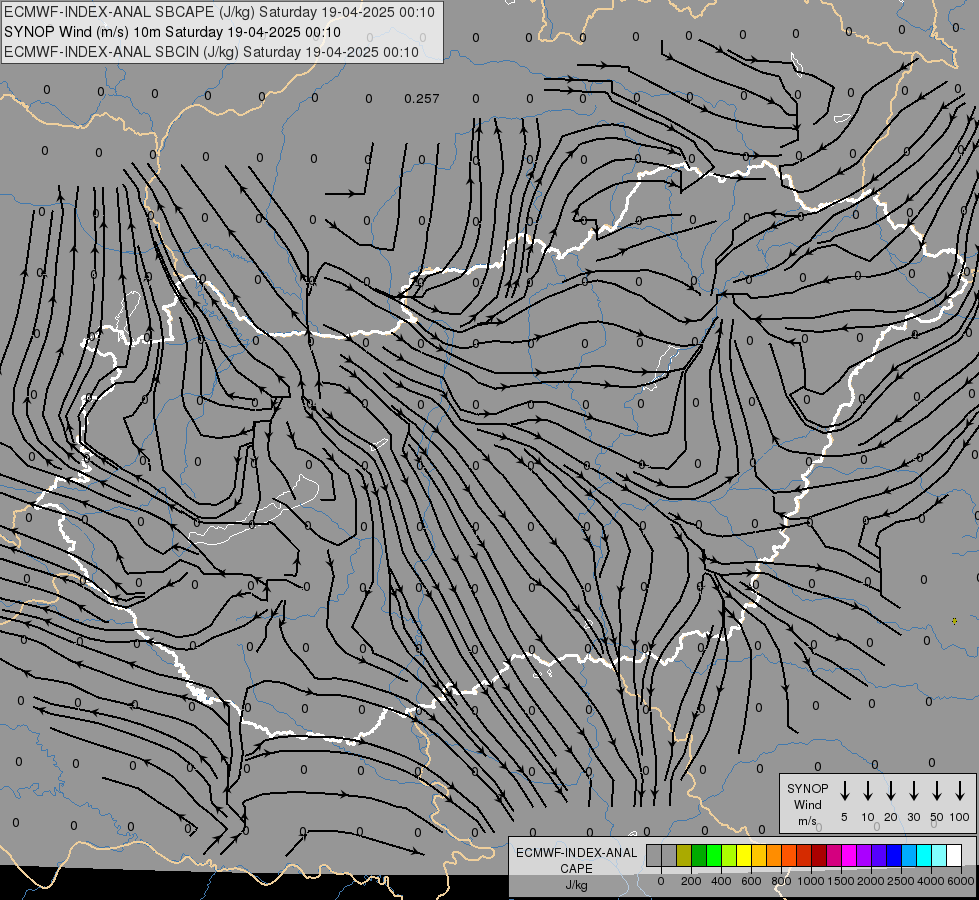Pick the dark green CAPE legend swatch

click(x=699, y=855)
